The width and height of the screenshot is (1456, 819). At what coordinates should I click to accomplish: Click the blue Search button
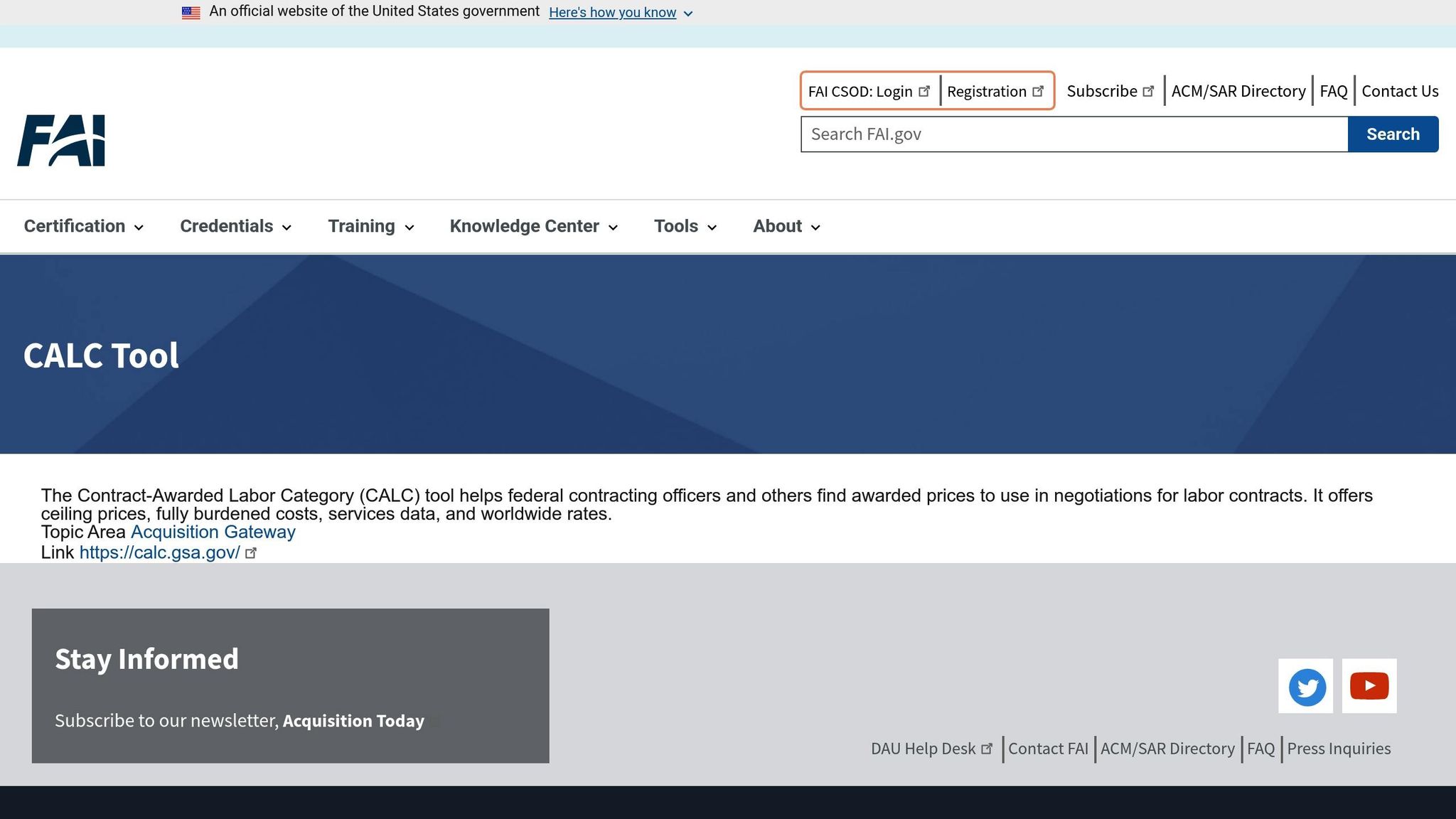pyautogui.click(x=1393, y=134)
